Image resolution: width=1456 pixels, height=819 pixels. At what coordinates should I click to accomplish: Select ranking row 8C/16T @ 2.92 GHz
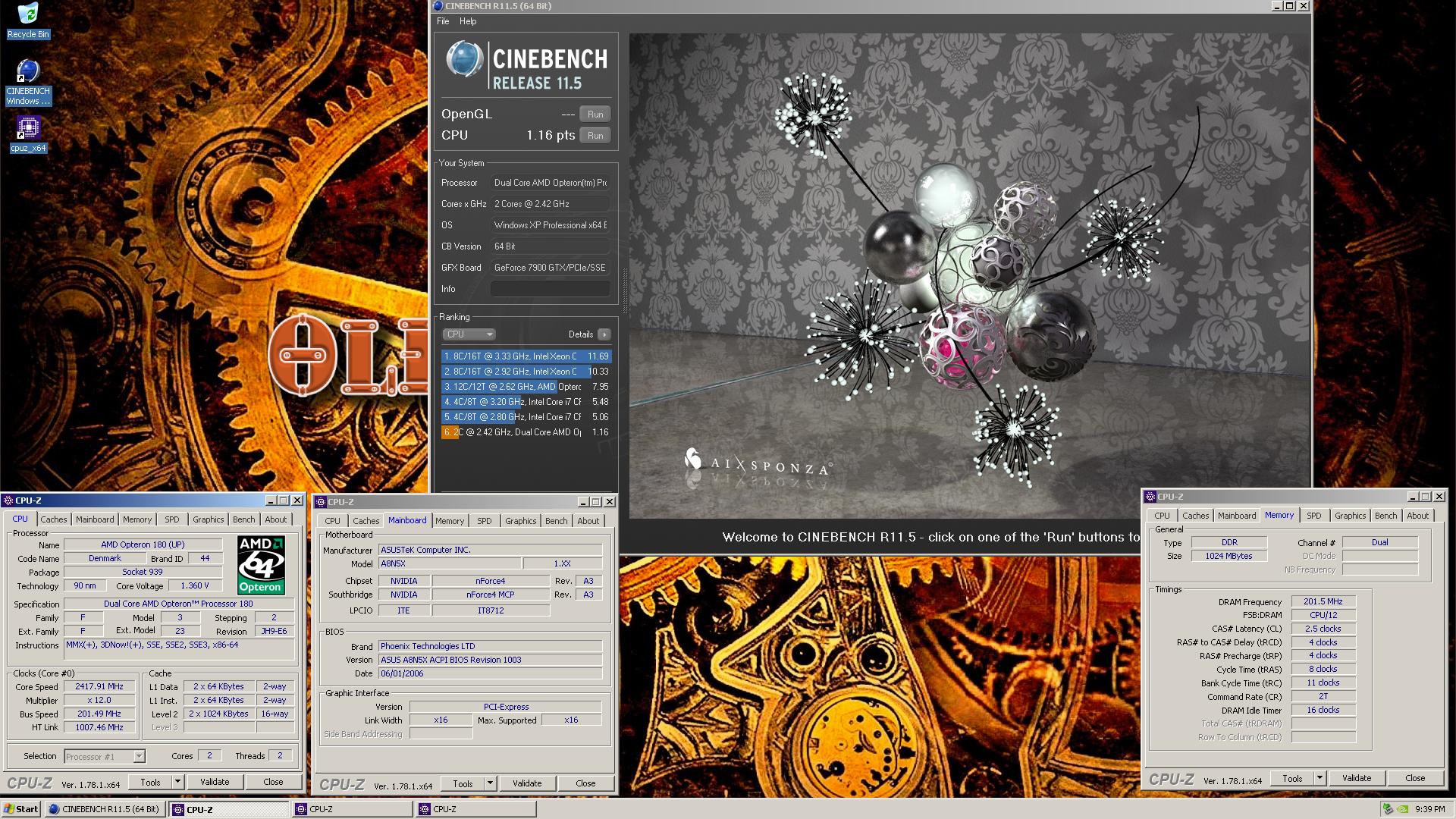pos(526,372)
